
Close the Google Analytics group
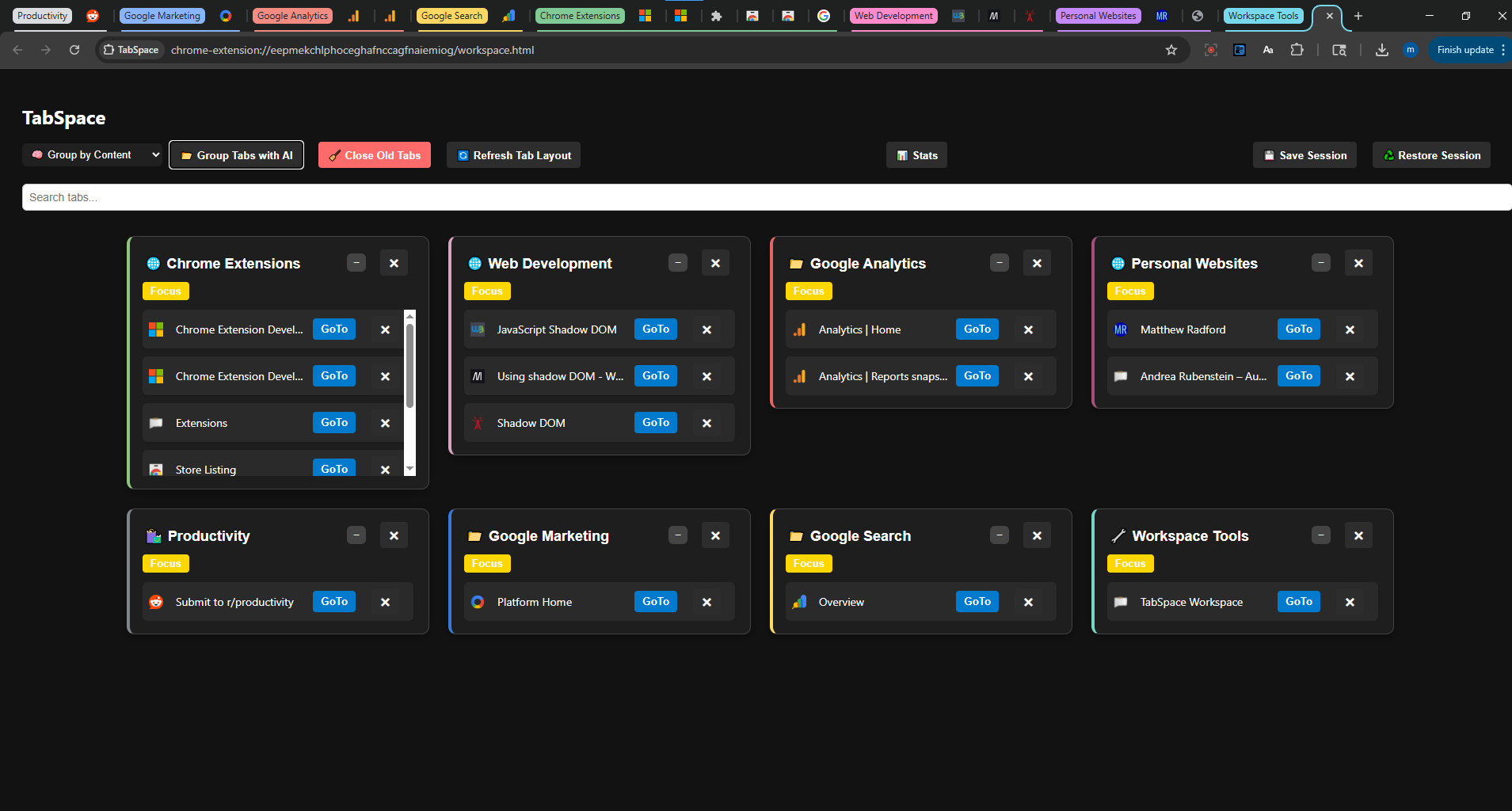(x=1037, y=263)
